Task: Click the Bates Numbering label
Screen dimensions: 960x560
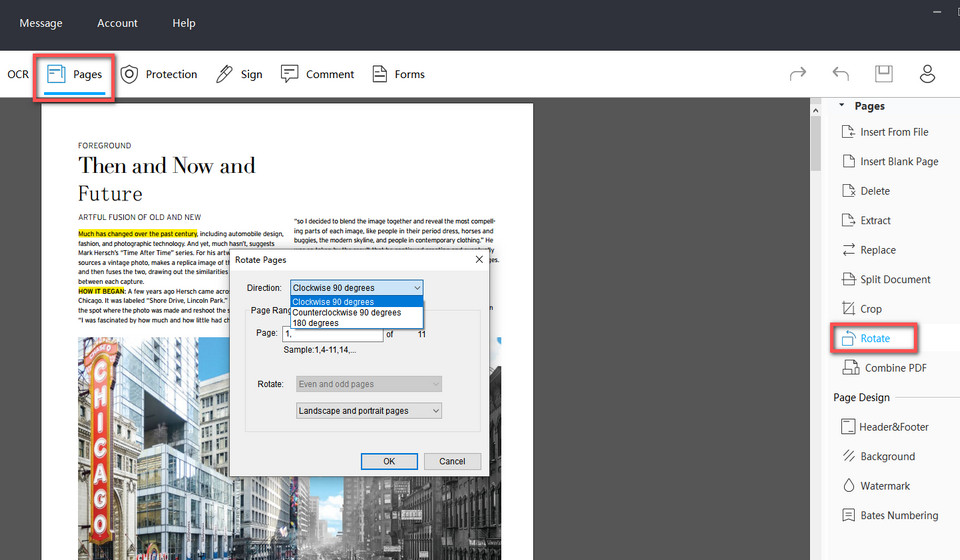Action: point(899,515)
